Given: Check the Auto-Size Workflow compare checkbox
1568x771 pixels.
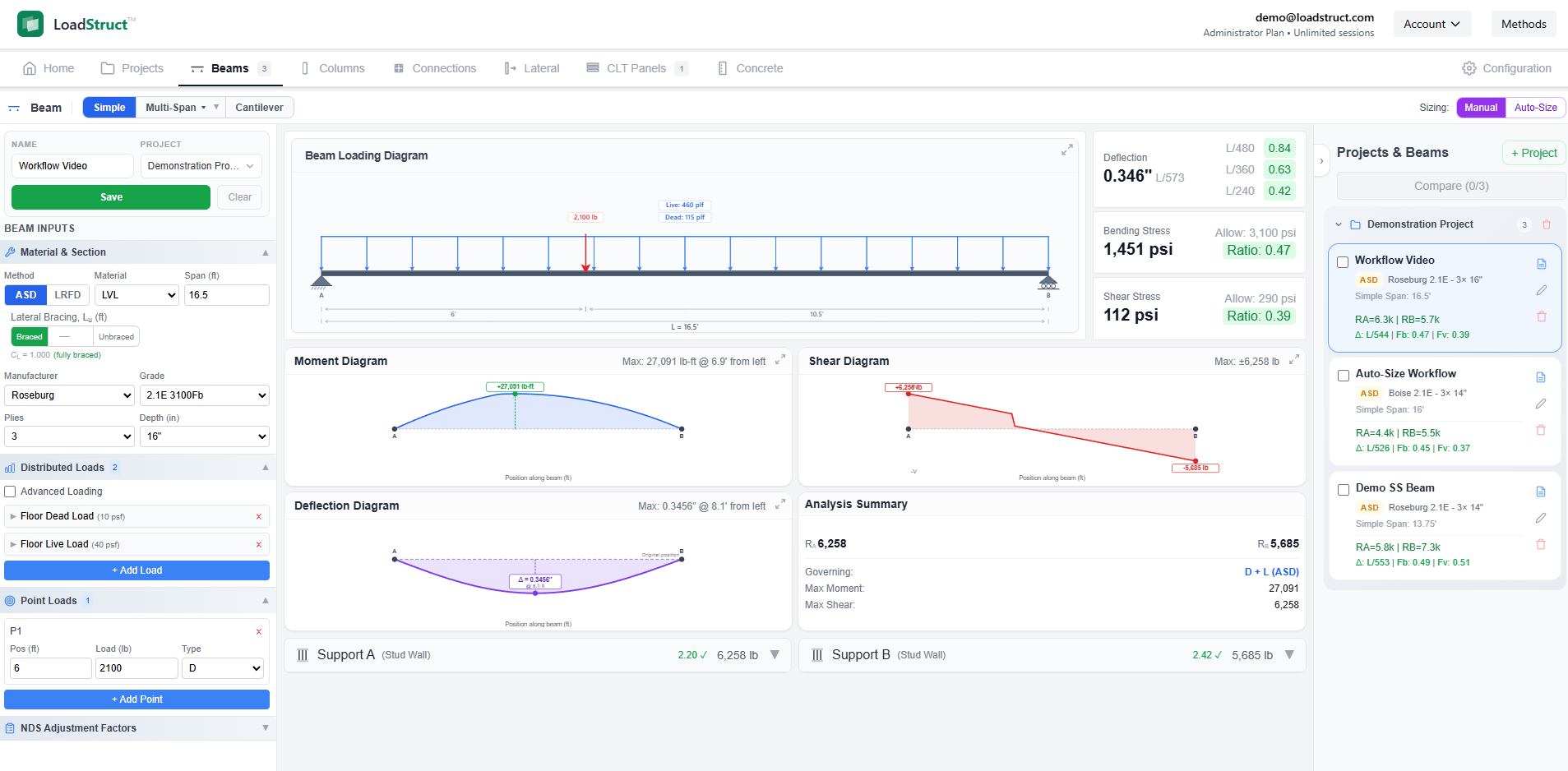Looking at the screenshot, I should (1344, 376).
